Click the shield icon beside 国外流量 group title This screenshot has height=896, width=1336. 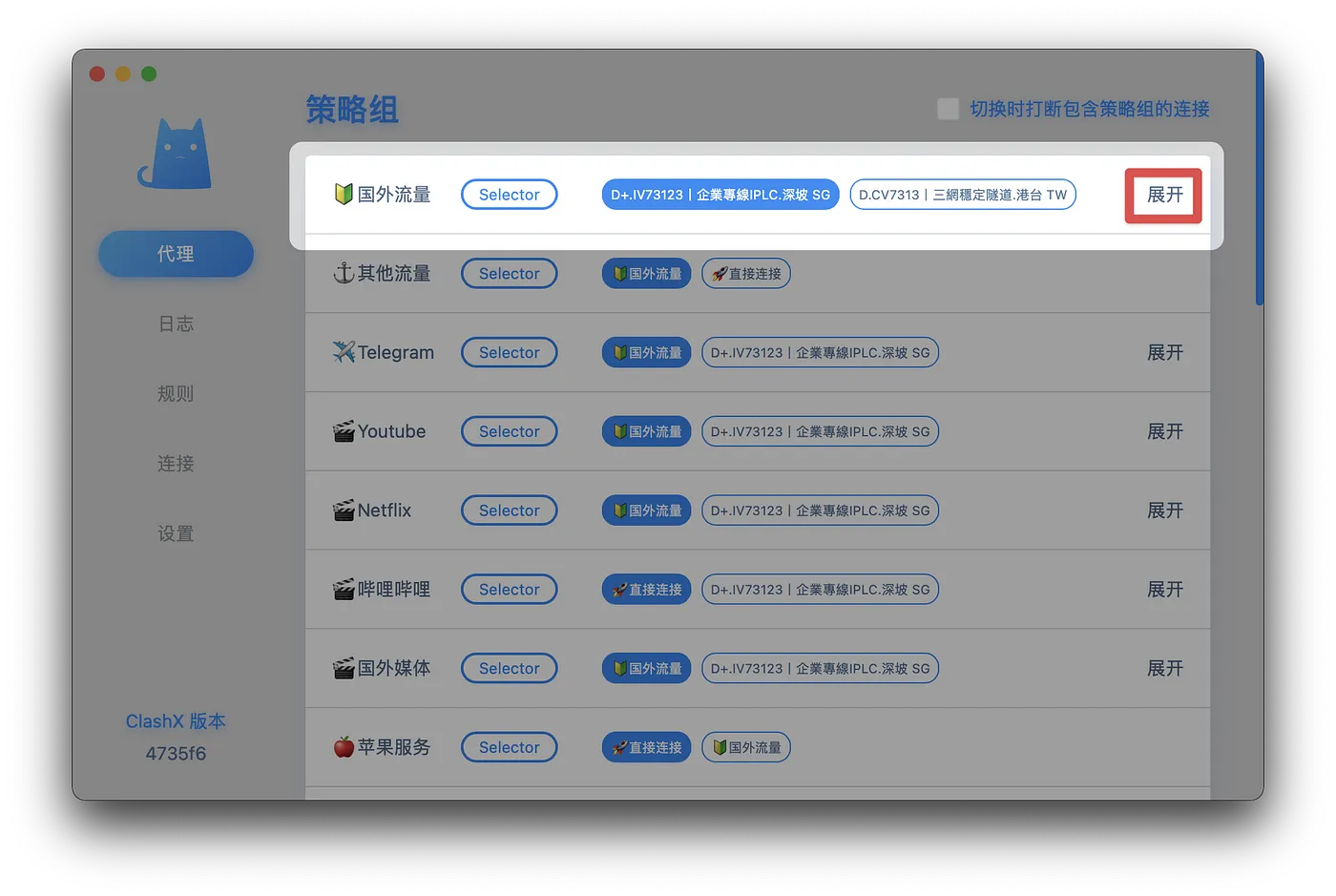(x=344, y=195)
